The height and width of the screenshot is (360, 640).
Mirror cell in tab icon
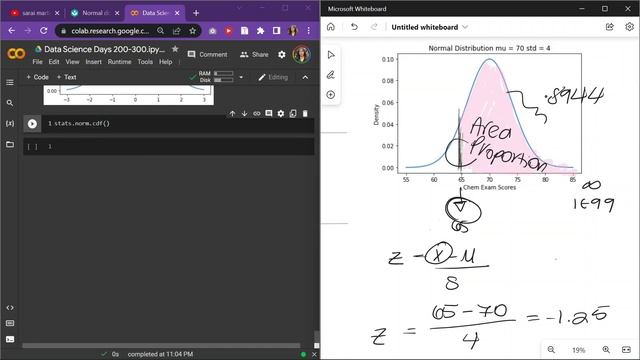[x=293, y=113]
